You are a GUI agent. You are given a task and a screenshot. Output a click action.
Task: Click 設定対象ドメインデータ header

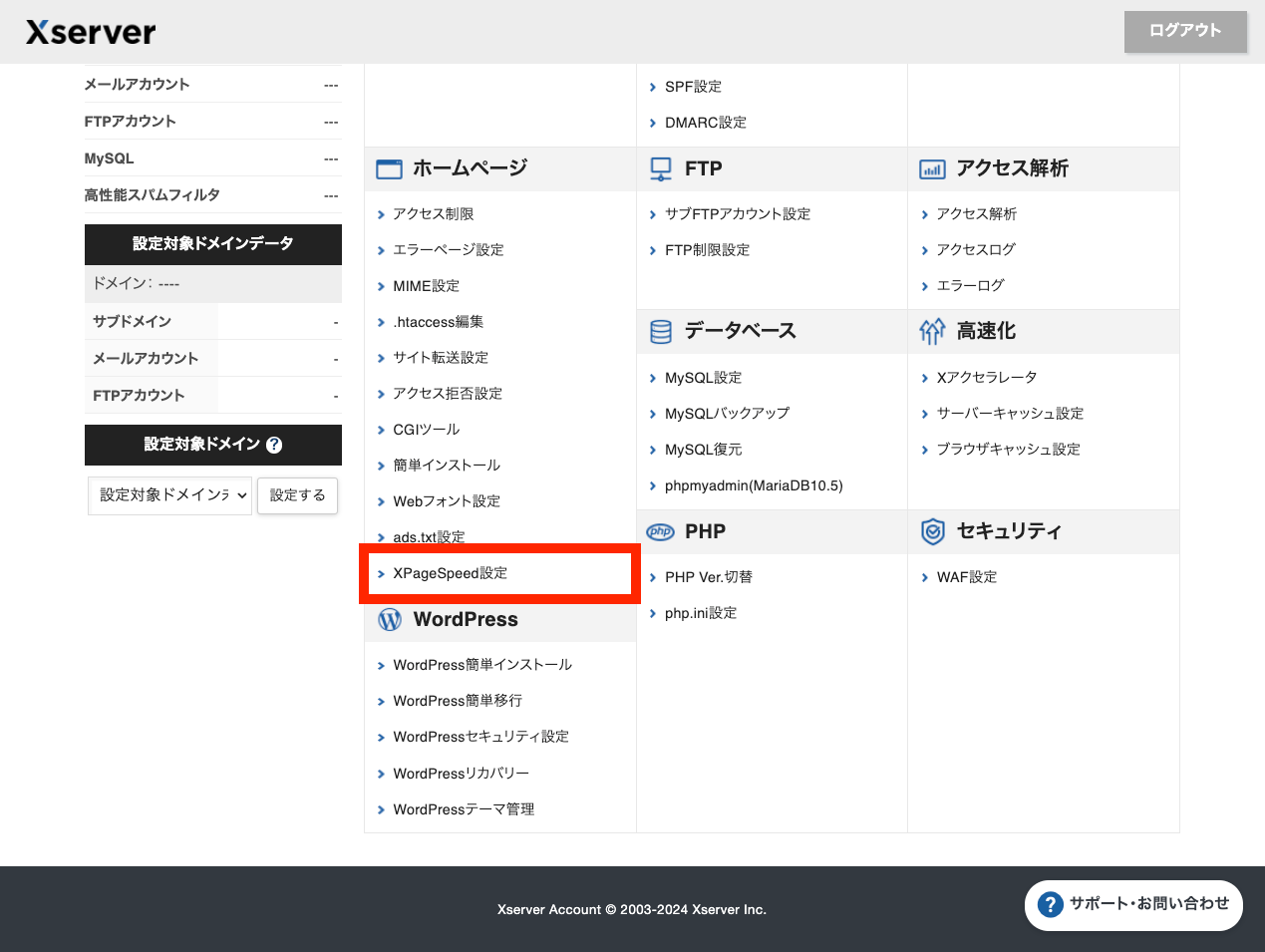[x=213, y=244]
